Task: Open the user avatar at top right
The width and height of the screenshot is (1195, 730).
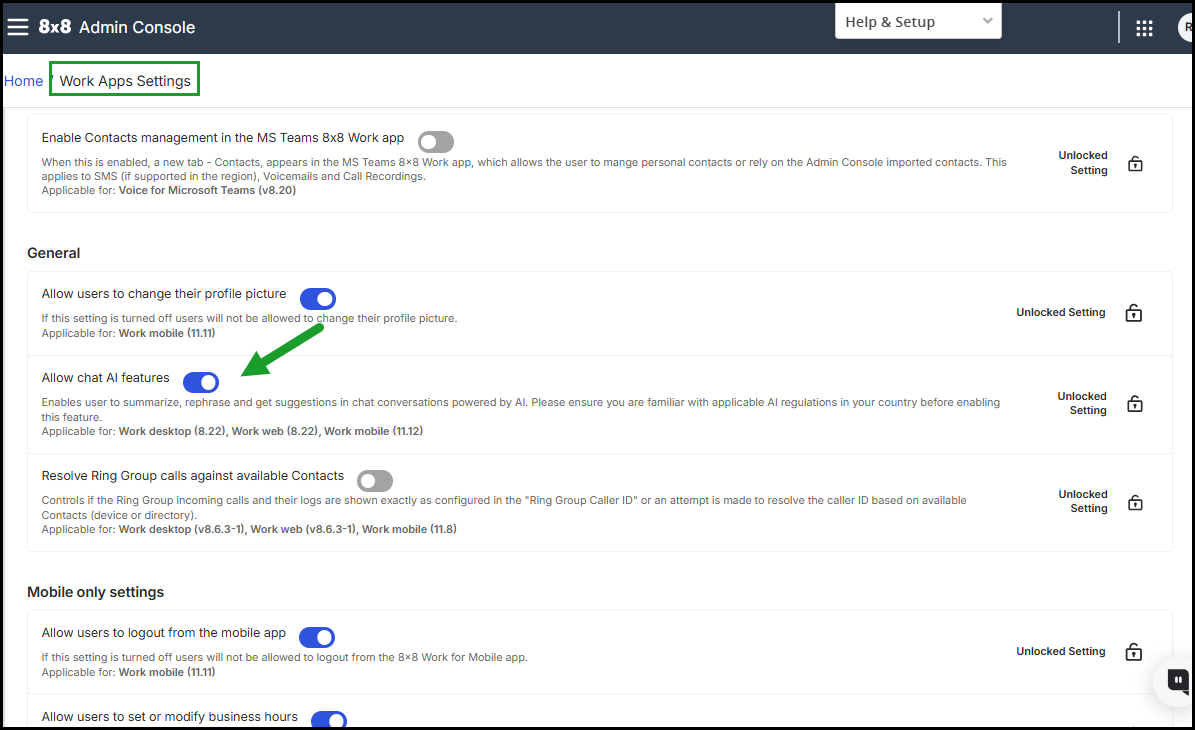Action: click(x=1187, y=27)
